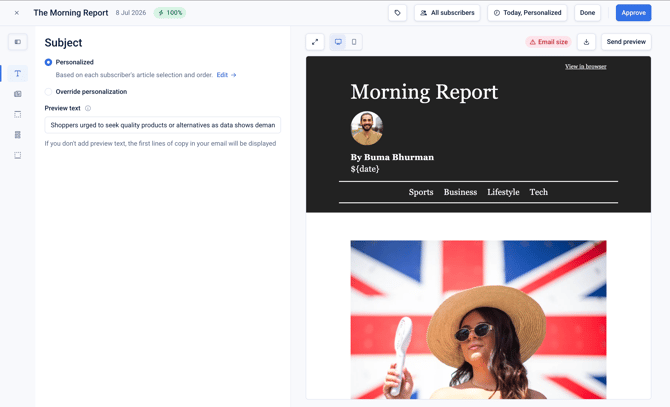Open the Lifestyle tab in newsletter nav
This screenshot has height=407, width=670.
[503, 192]
